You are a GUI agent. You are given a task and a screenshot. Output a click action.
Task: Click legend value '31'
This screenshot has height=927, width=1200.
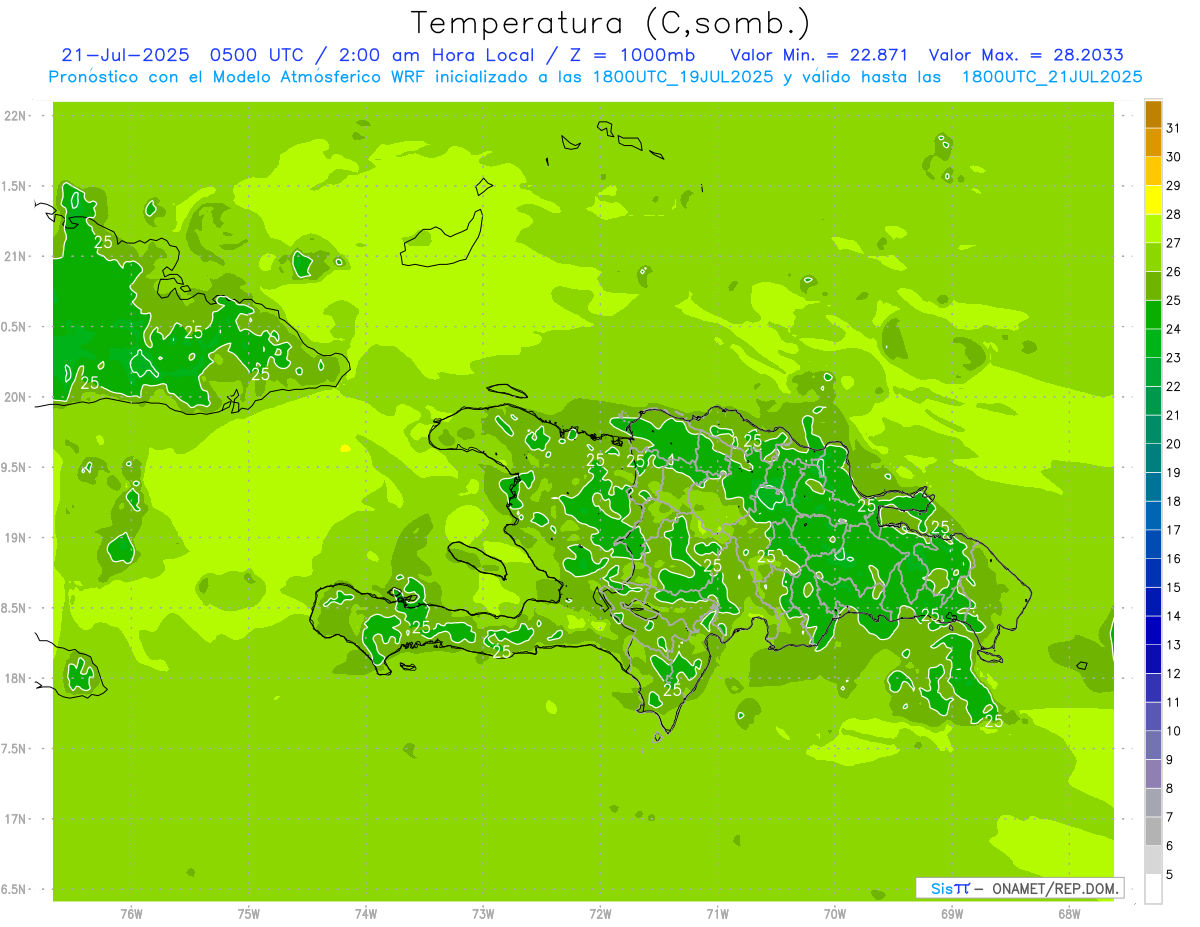tap(1173, 128)
